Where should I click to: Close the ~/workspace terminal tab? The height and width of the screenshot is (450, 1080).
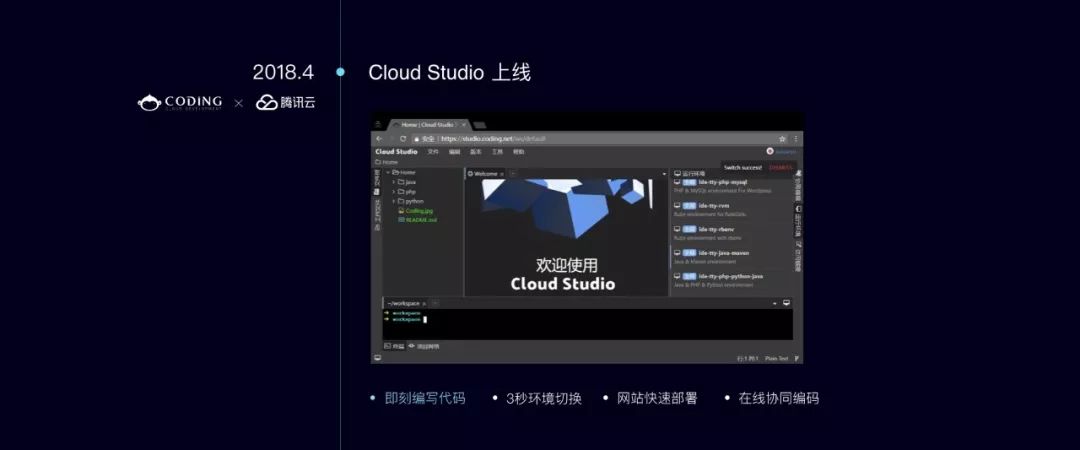pyautogui.click(x=424, y=304)
